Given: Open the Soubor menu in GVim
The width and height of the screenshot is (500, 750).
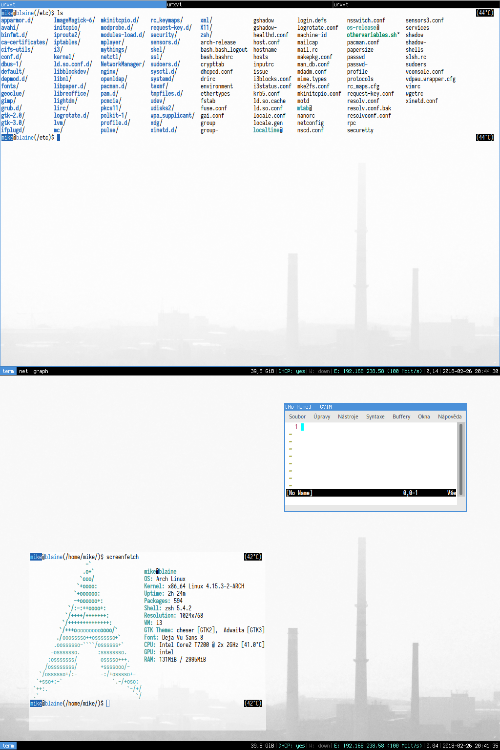Looking at the screenshot, I should (297, 417).
